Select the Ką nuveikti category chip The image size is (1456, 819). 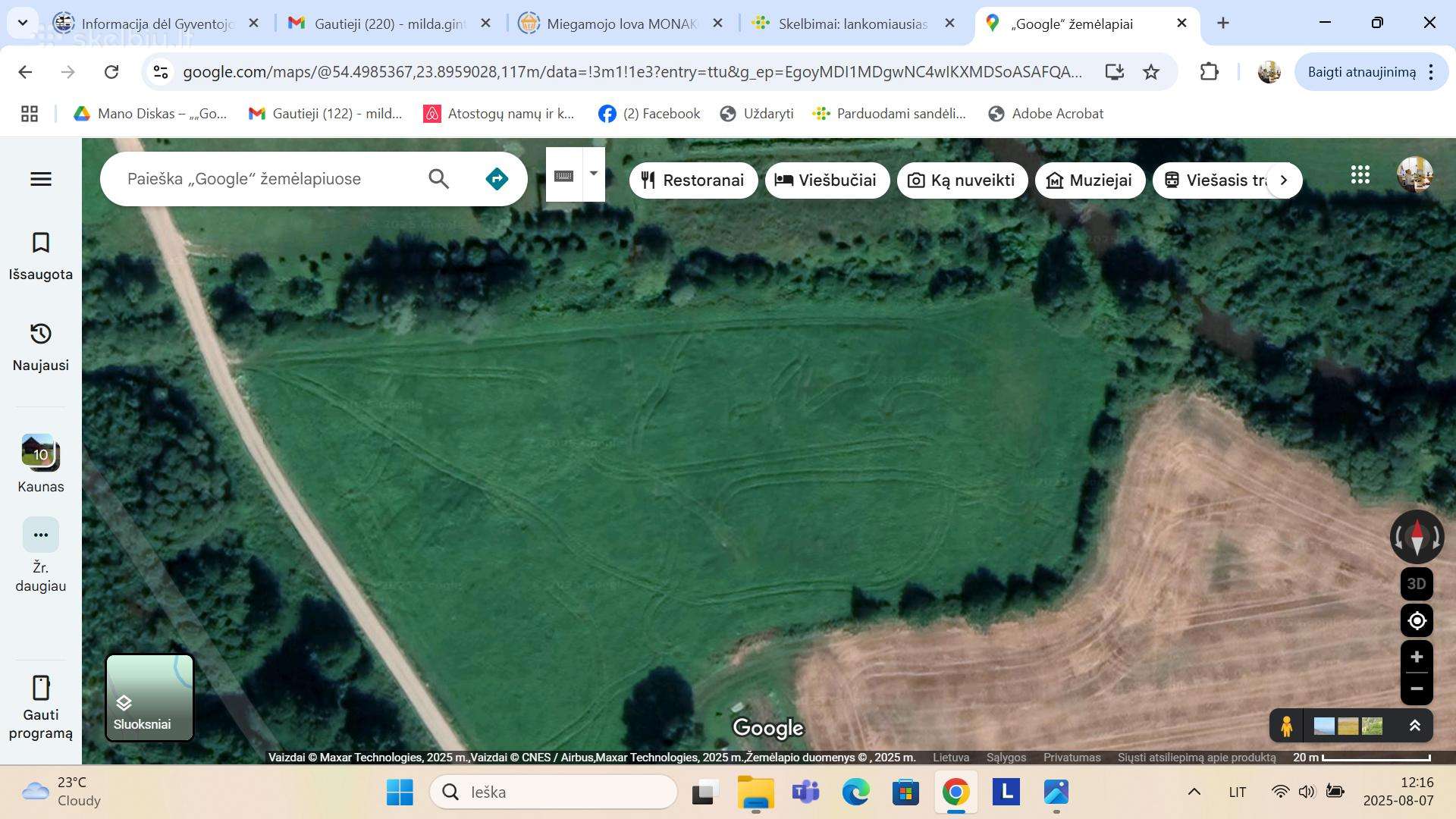tap(962, 180)
